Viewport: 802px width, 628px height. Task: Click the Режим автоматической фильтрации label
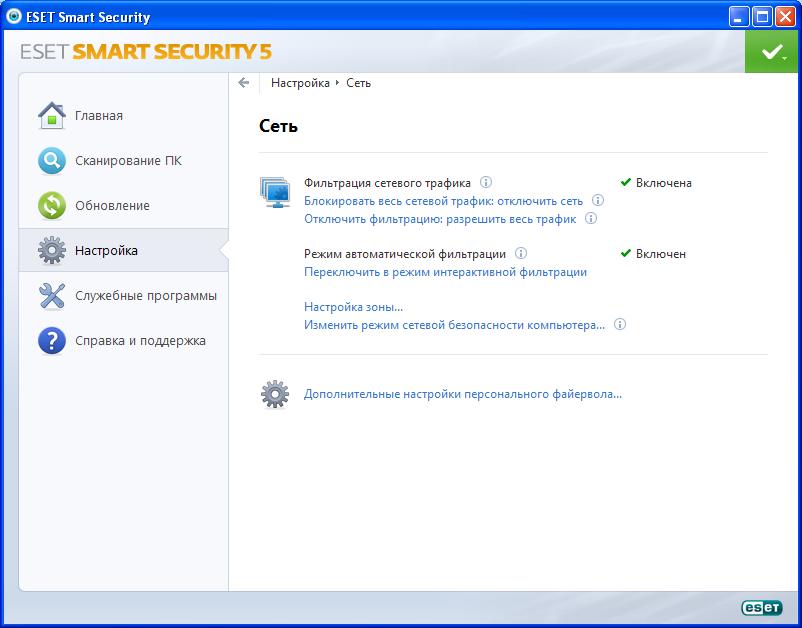(x=405, y=254)
